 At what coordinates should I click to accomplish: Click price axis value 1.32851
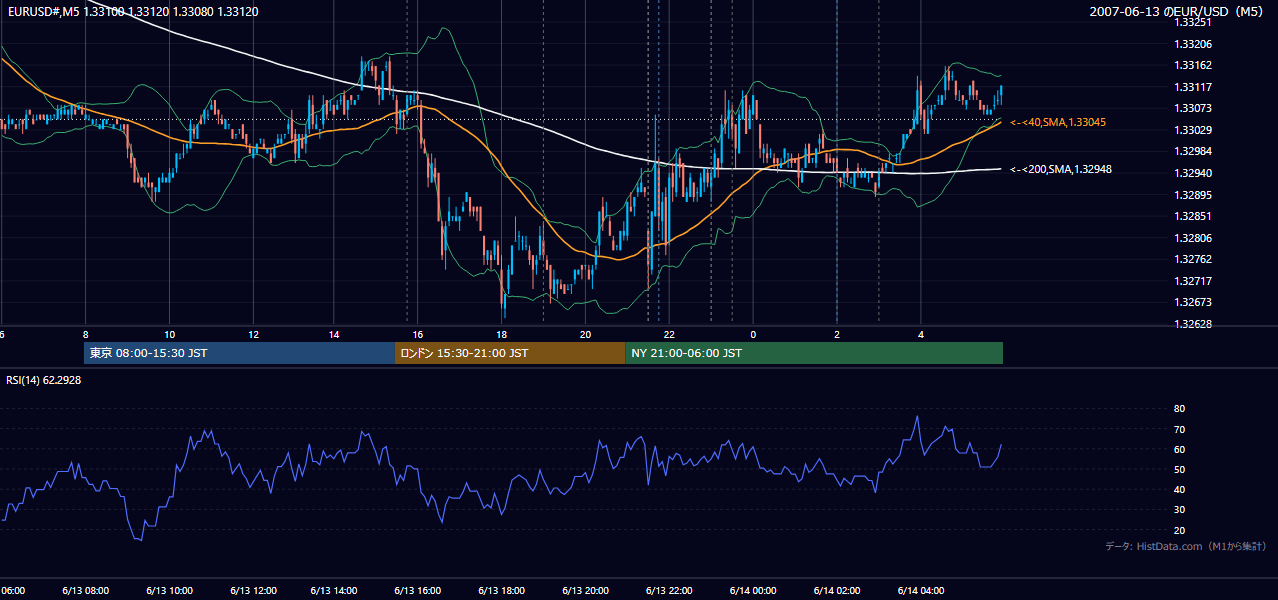coord(1193,216)
